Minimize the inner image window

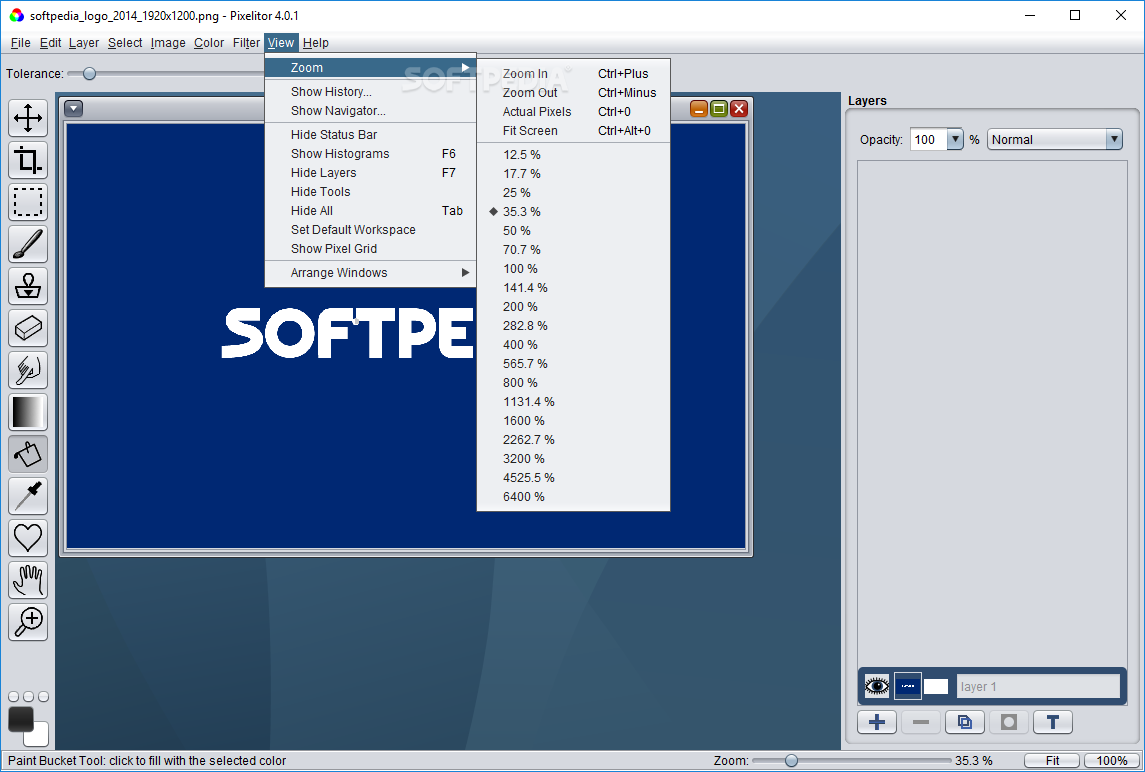tap(700, 109)
